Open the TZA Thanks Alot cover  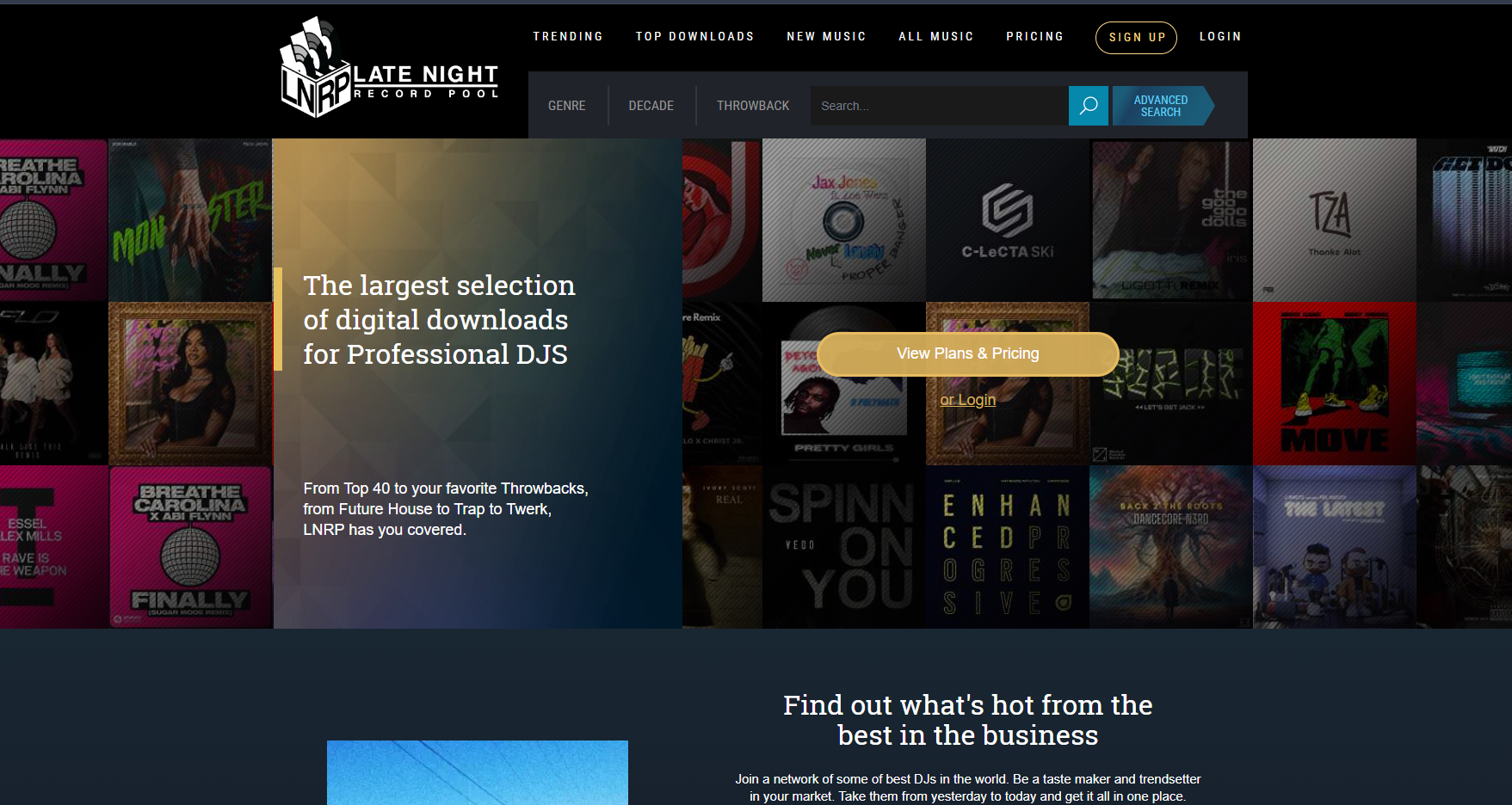click(1335, 220)
